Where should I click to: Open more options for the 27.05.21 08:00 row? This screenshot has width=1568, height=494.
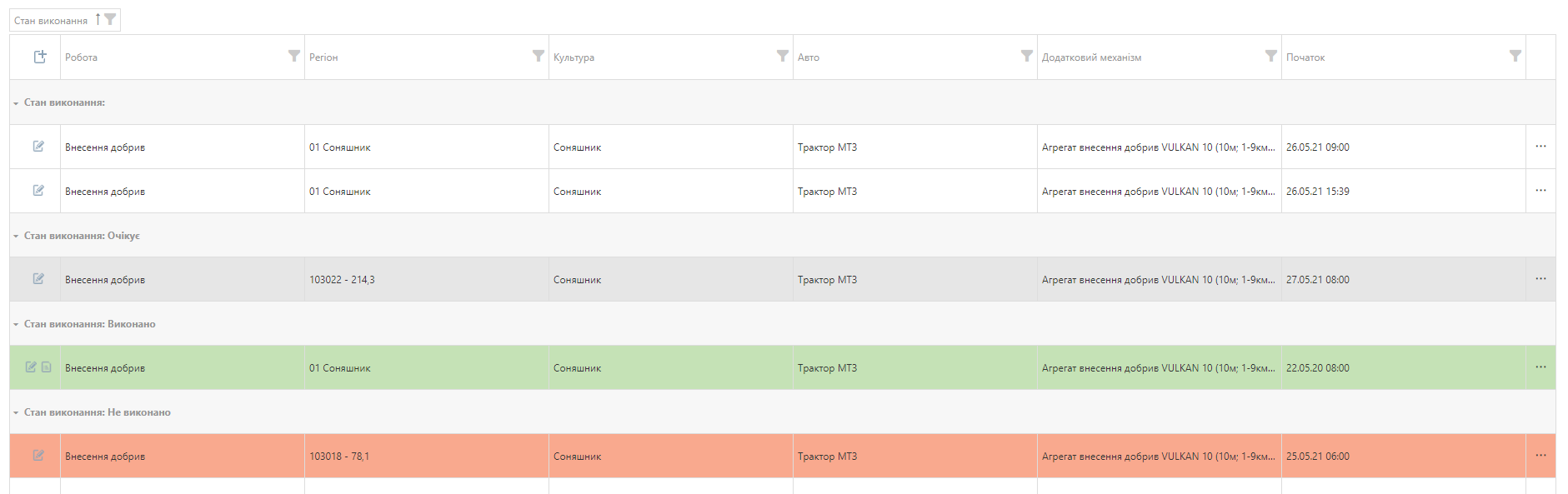(1540, 279)
